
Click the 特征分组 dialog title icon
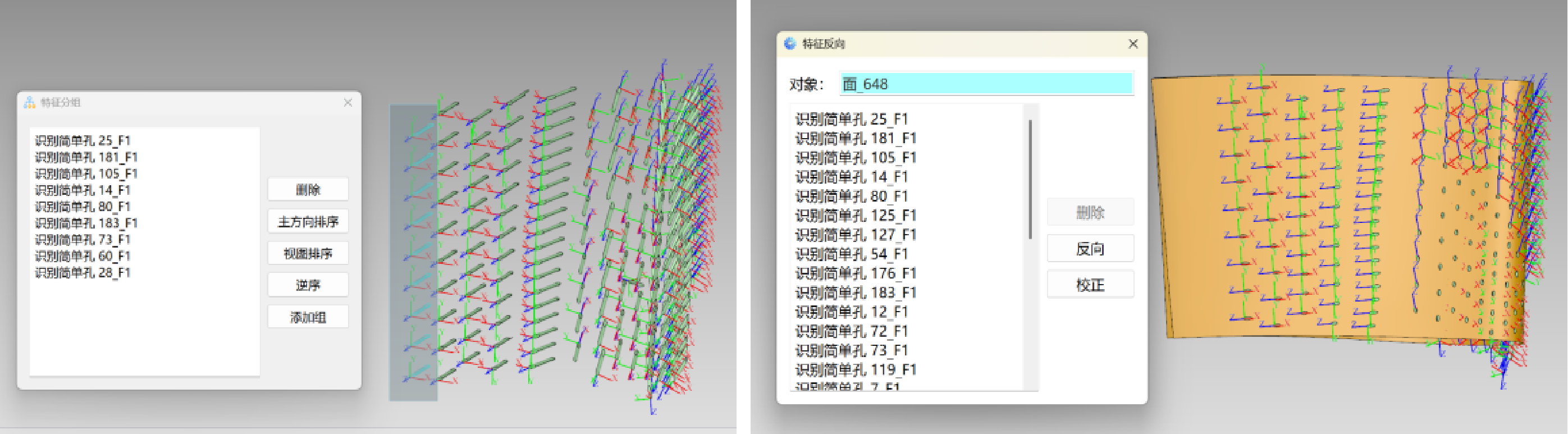(29, 102)
